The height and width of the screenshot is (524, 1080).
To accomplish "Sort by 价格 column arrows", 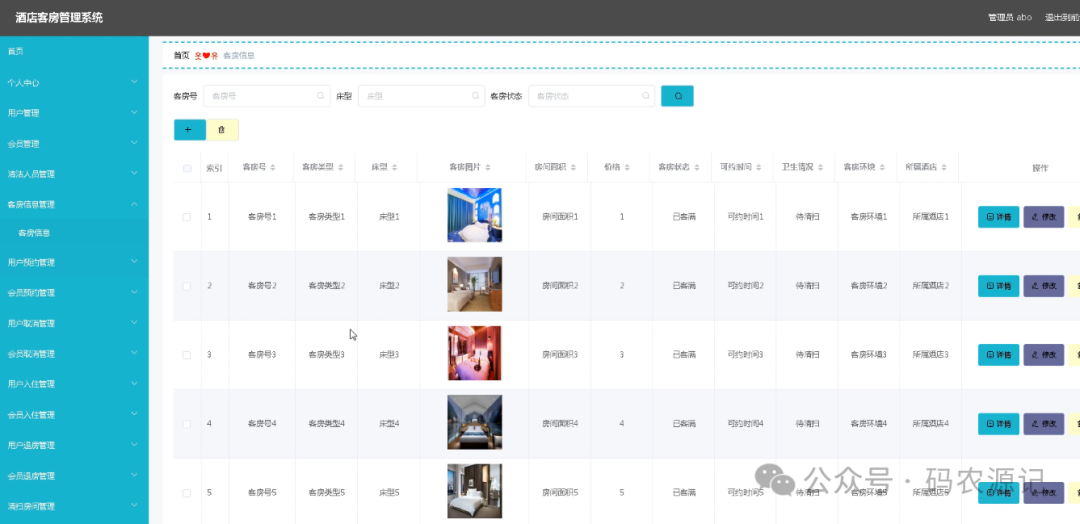I will [627, 167].
